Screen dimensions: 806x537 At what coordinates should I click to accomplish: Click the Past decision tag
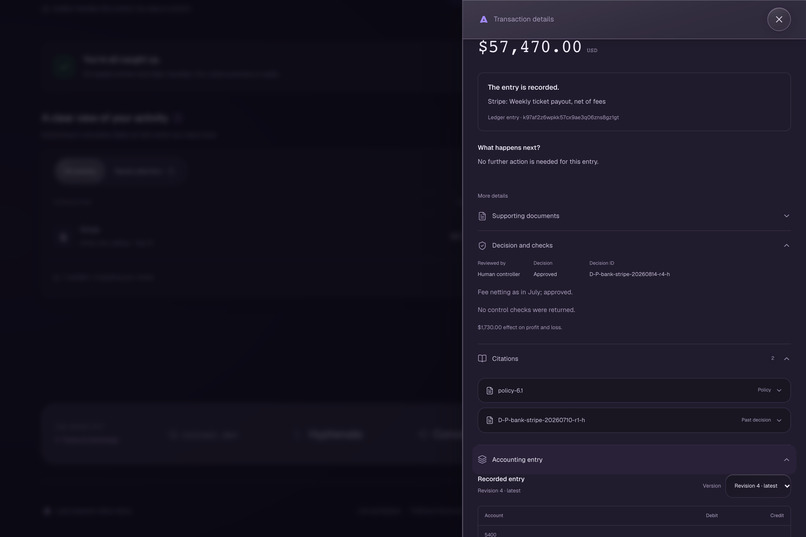click(756, 420)
